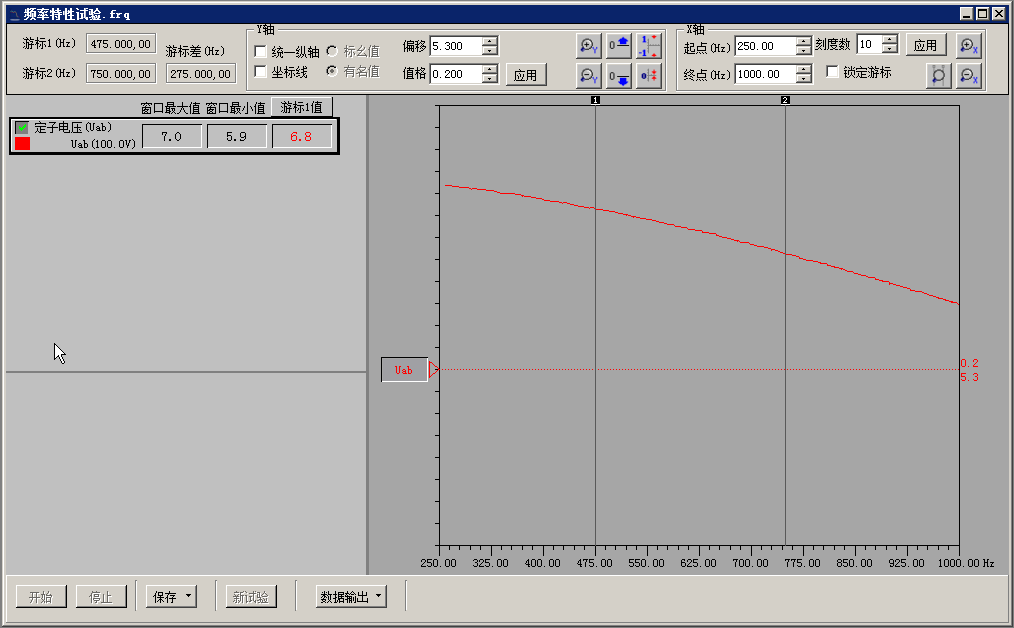Image resolution: width=1014 pixels, height=628 pixels.
Task: Click the compress Y-axis around zero icon
Action: [649, 76]
